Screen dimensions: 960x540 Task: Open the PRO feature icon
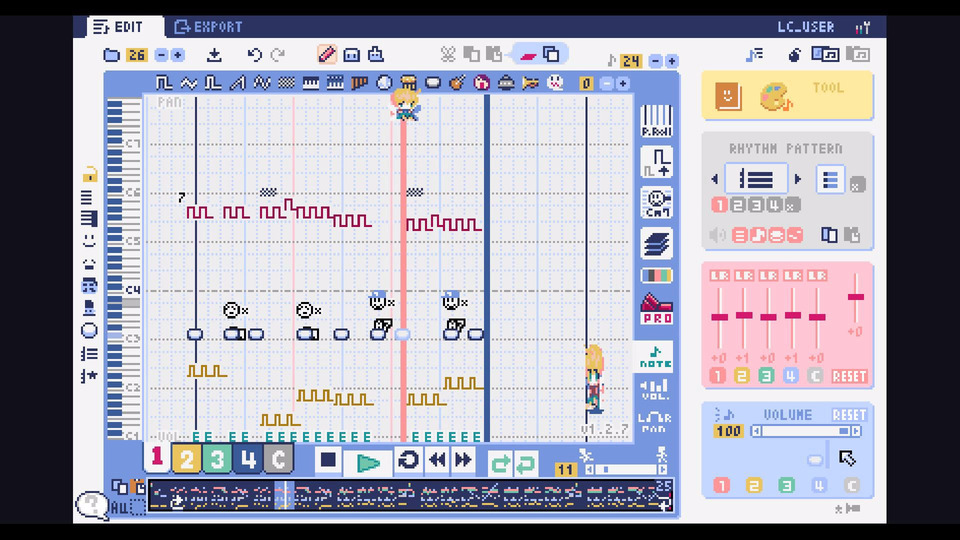point(656,309)
